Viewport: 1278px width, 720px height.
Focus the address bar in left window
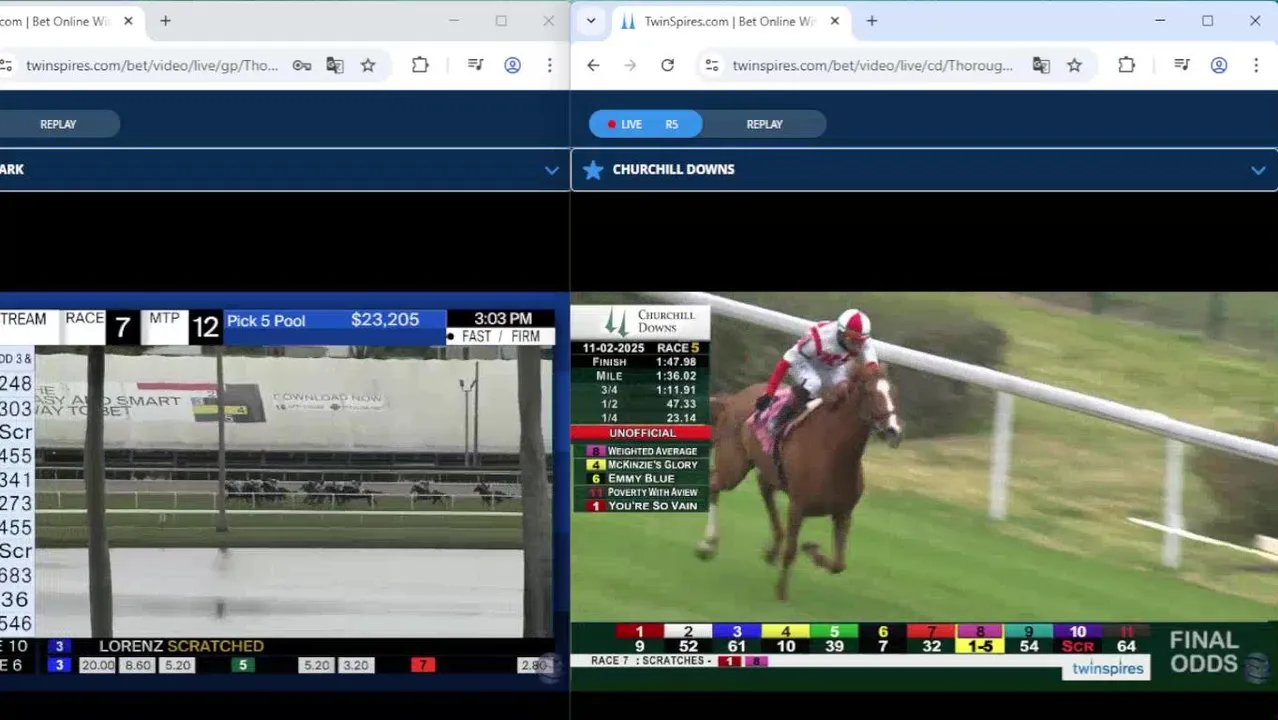tap(152, 65)
